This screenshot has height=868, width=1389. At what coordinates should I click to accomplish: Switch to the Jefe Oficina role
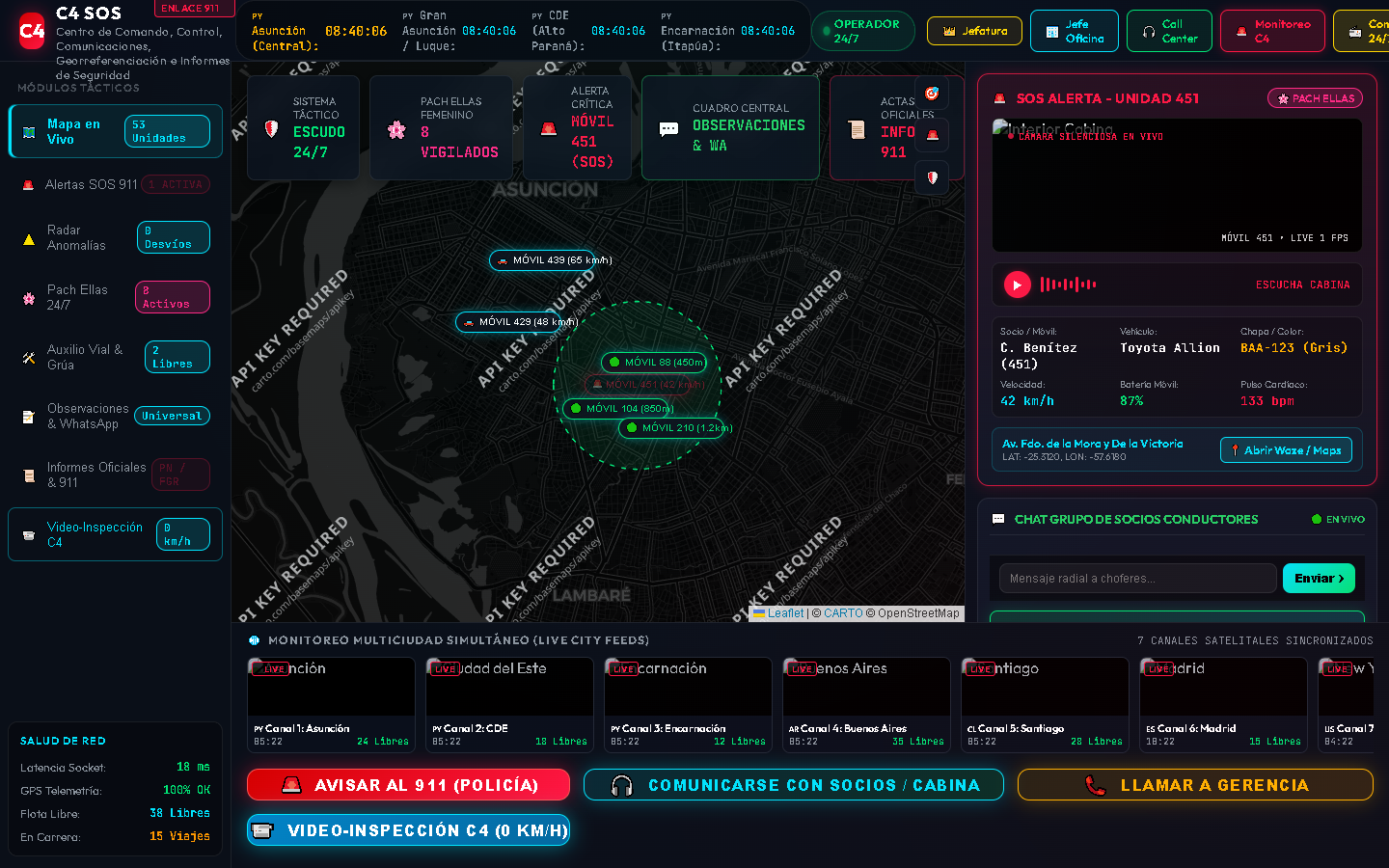pos(1075,31)
